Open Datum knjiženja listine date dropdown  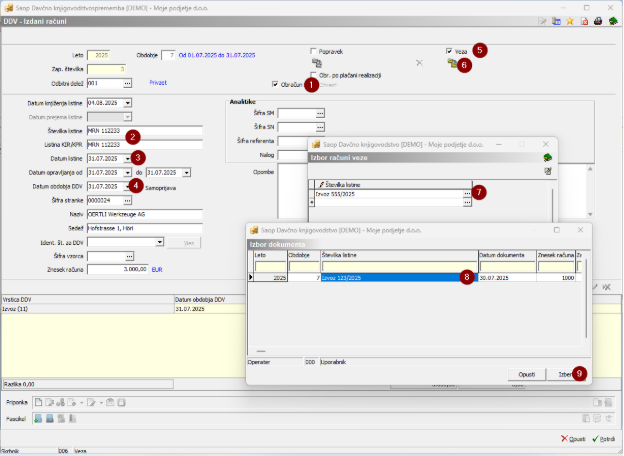127,103
